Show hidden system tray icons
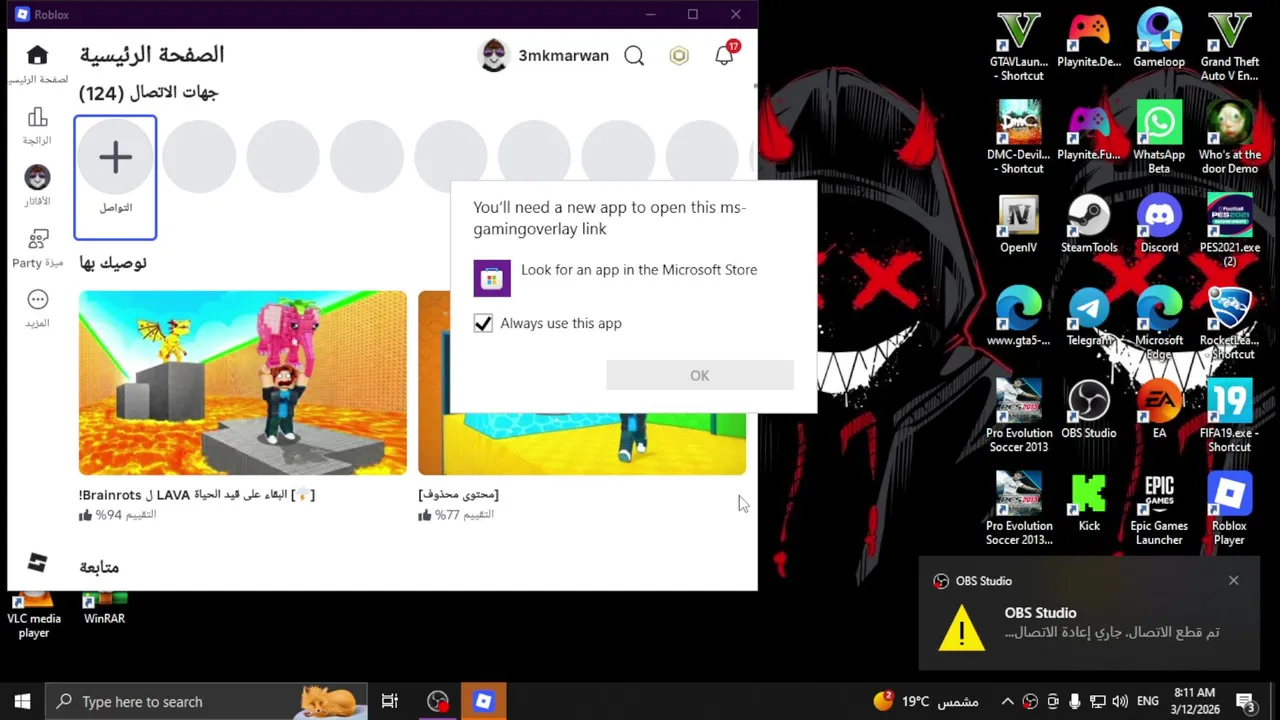Image resolution: width=1280 pixels, height=720 pixels. [x=1008, y=702]
